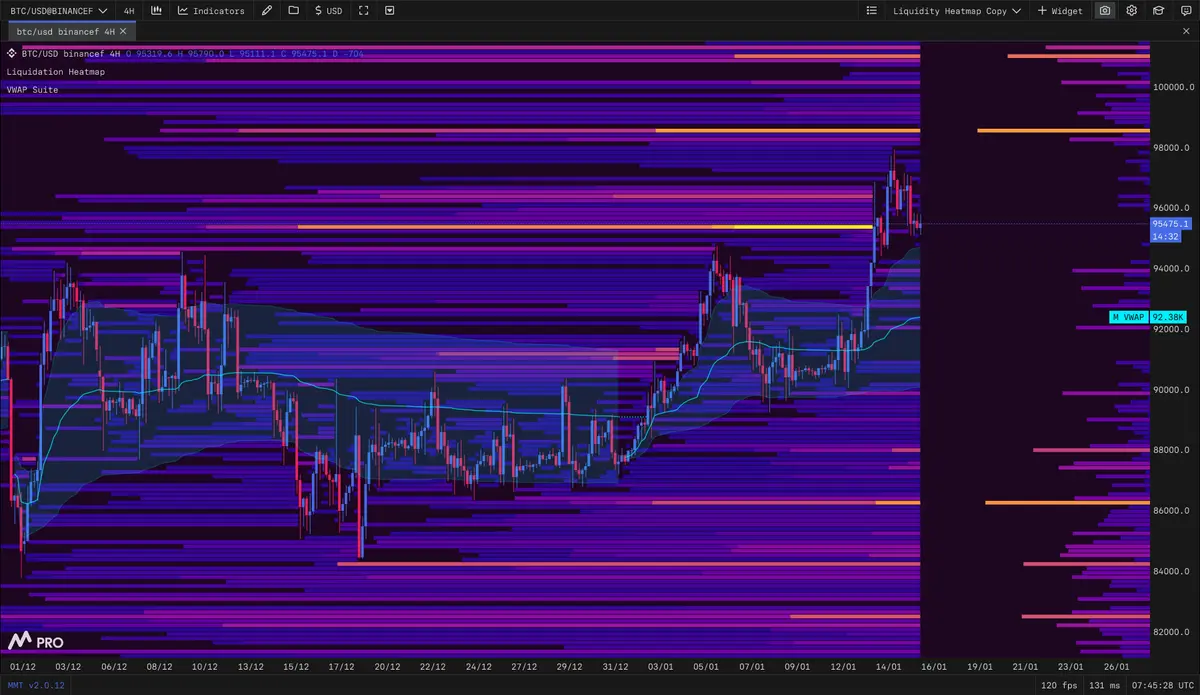
Task: Close the btc/usd binancef 4H tab
Action: click(123, 31)
